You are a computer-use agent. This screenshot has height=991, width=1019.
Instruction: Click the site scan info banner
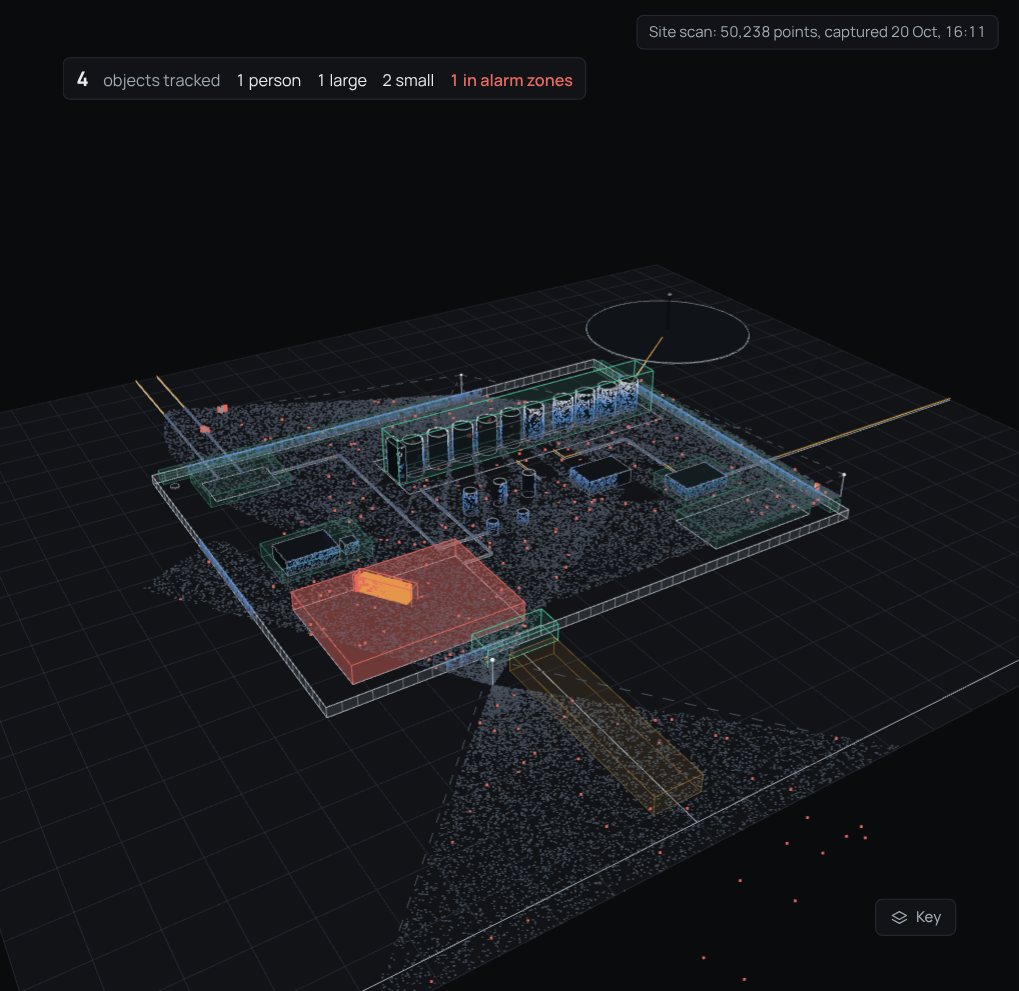pos(817,32)
